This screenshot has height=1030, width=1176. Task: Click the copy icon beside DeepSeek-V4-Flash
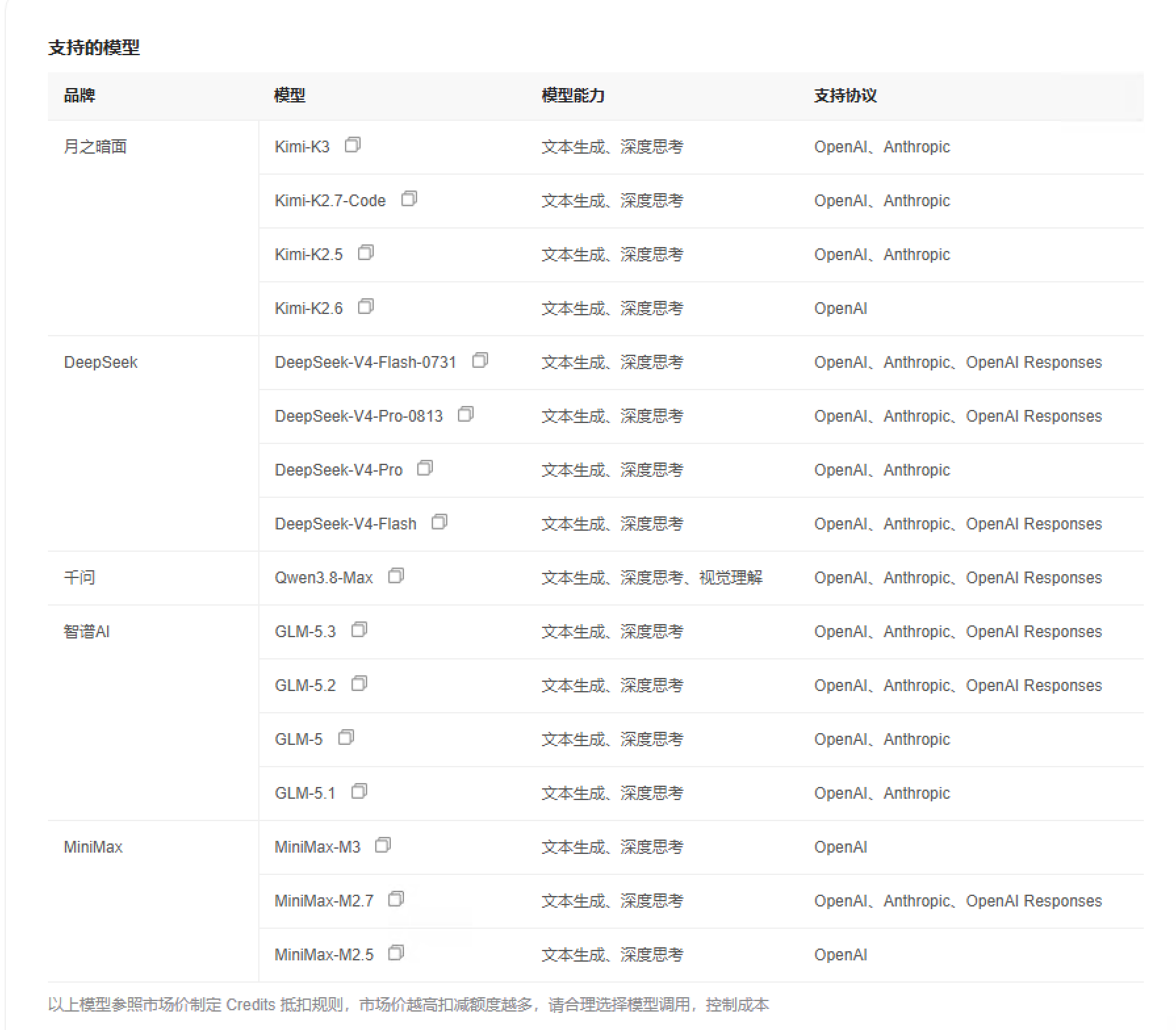[440, 522]
